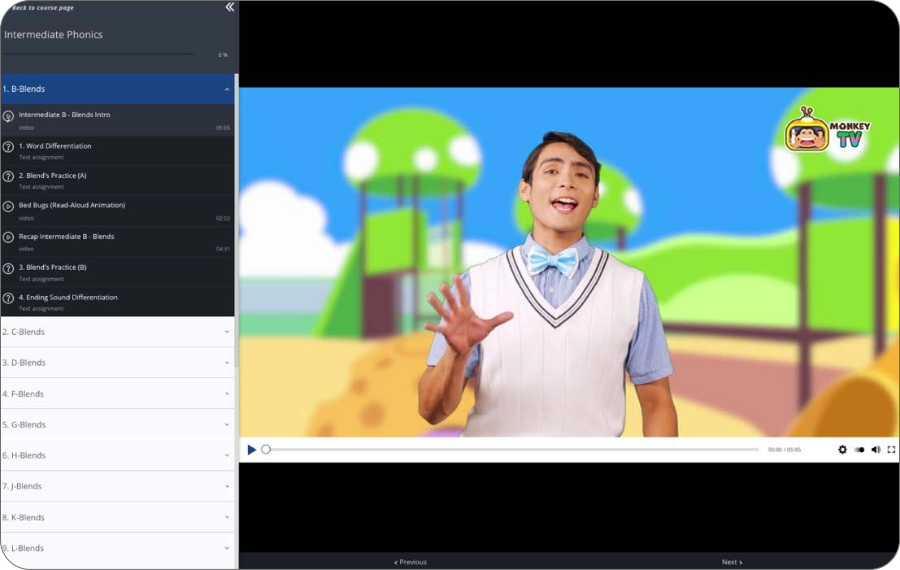The image size is (900, 570).
Task: Enter fullscreen video mode
Action: 892,450
